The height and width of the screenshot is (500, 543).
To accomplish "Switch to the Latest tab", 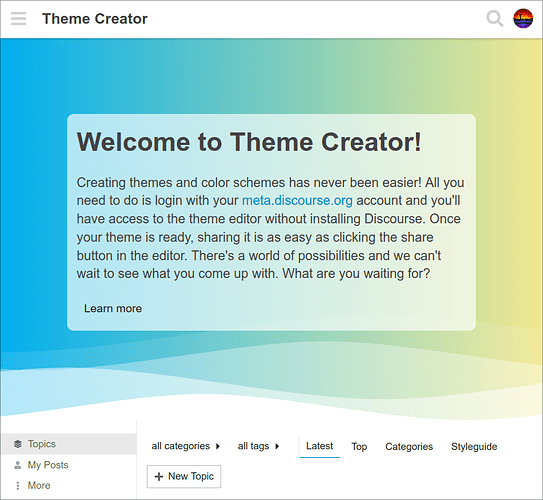I will pyautogui.click(x=319, y=446).
